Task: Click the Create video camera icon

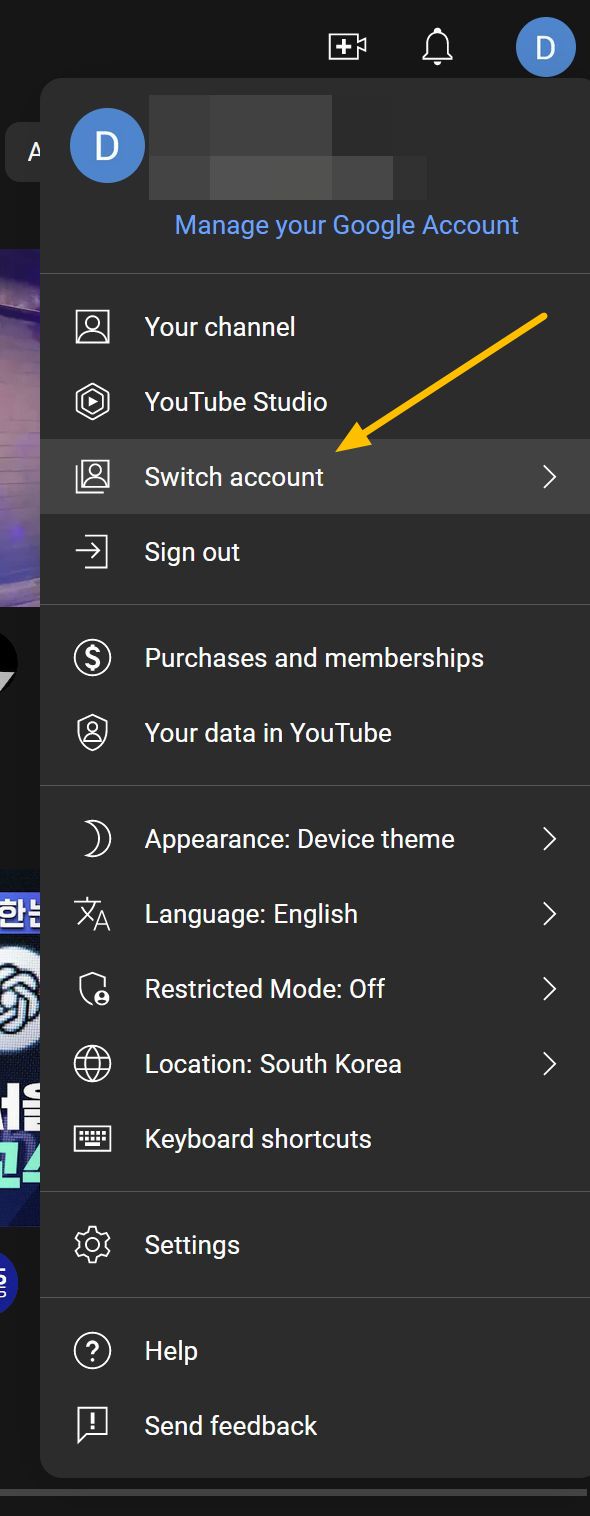Action: (347, 46)
